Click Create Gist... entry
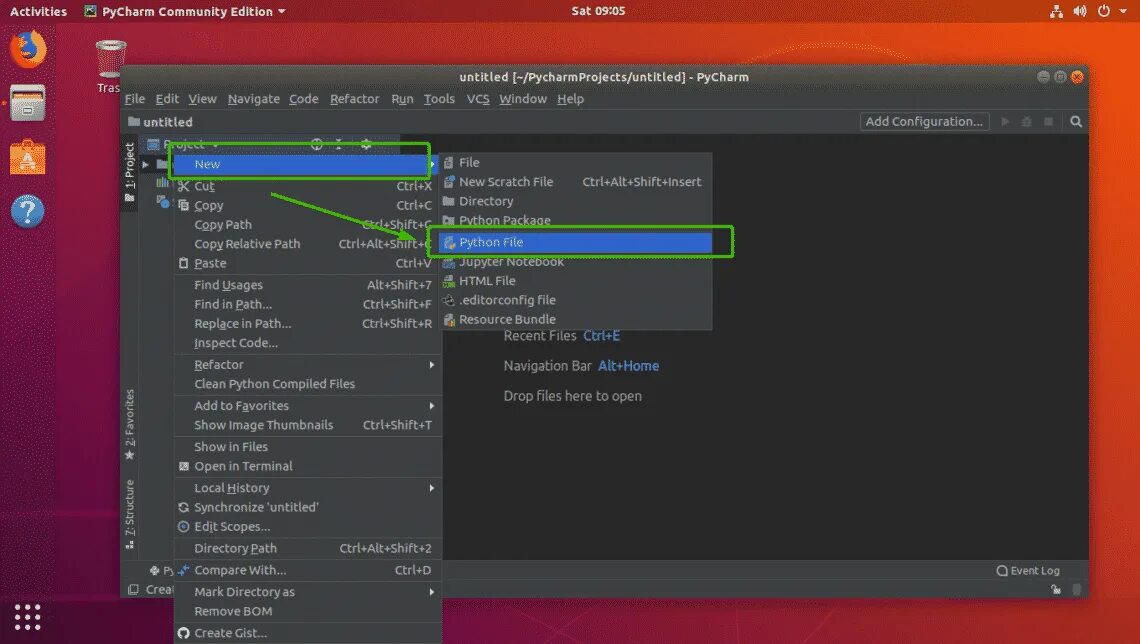Viewport: 1140px width, 644px height. (x=307, y=633)
